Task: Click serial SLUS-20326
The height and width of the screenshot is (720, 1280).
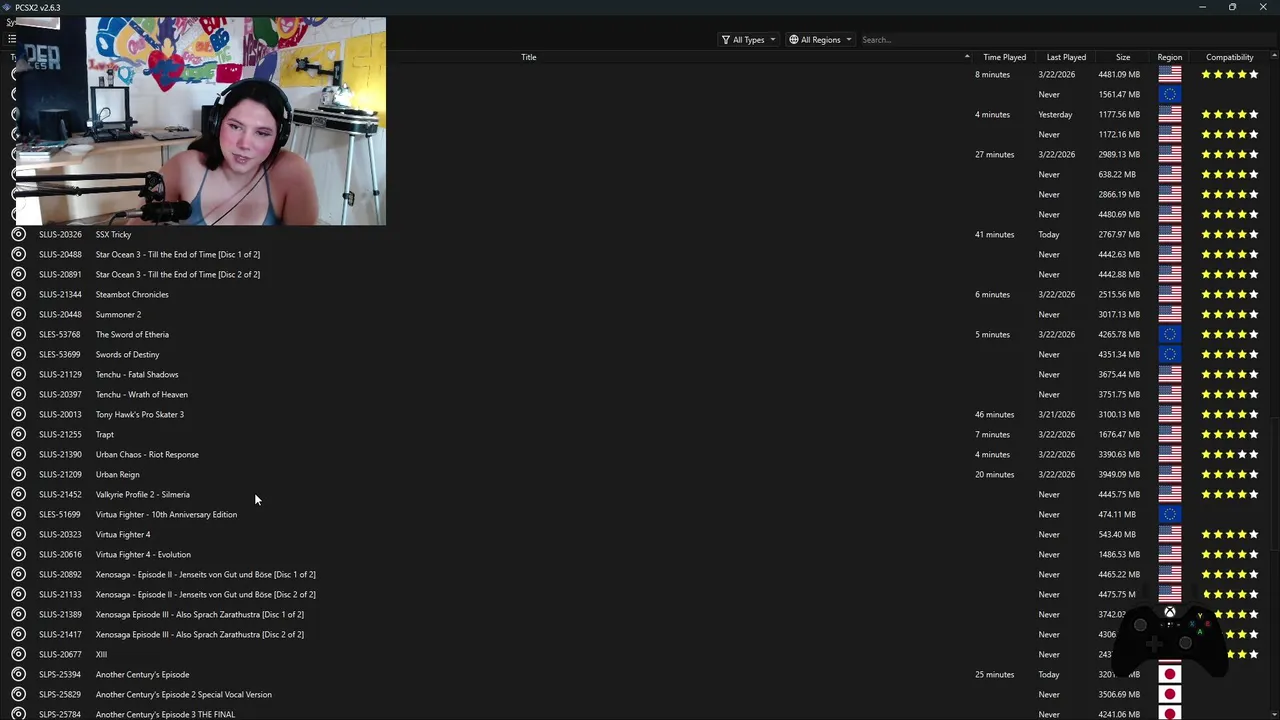Action: click(x=60, y=234)
